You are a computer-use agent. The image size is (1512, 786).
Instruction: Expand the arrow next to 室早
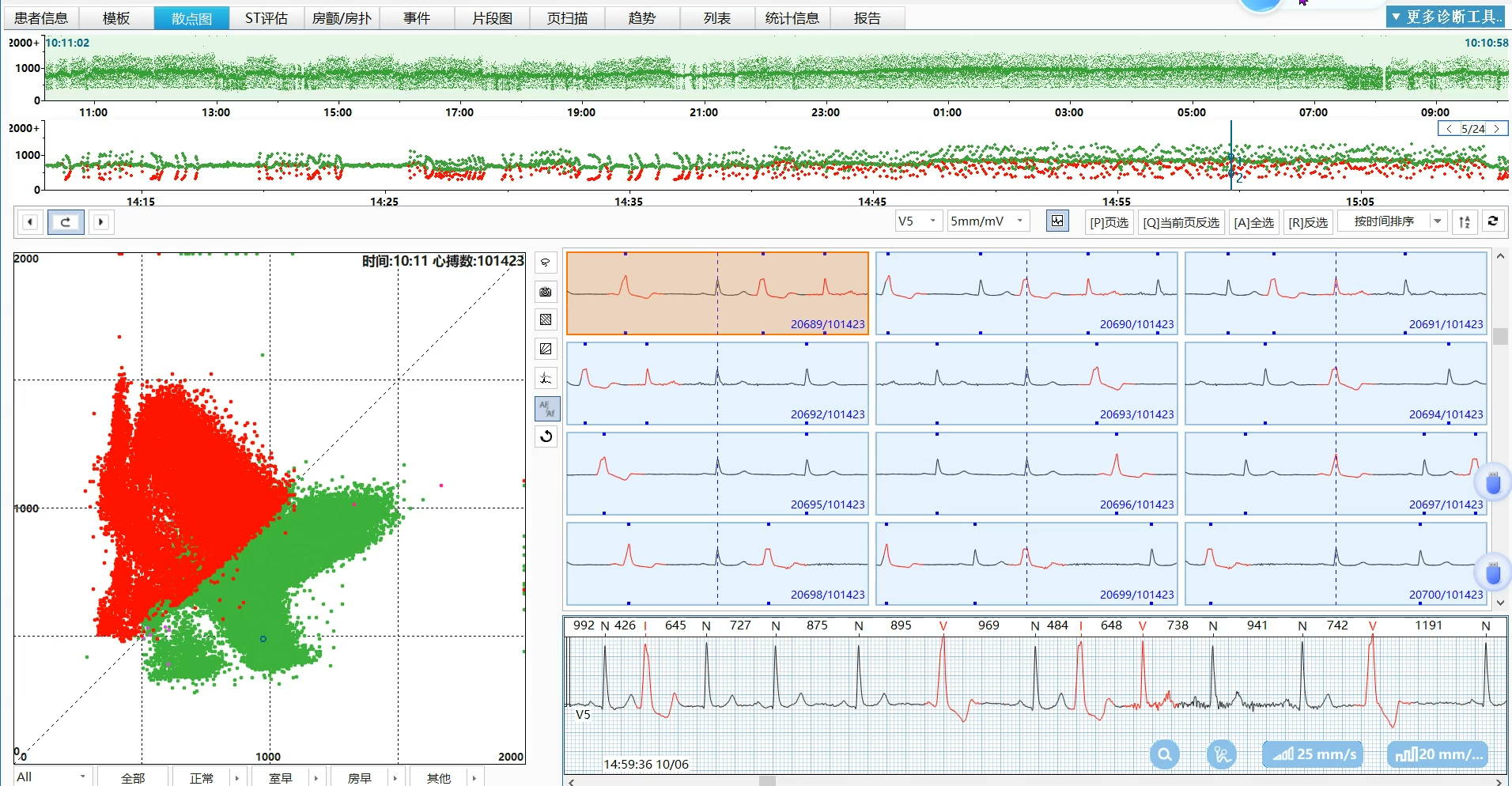(x=316, y=778)
